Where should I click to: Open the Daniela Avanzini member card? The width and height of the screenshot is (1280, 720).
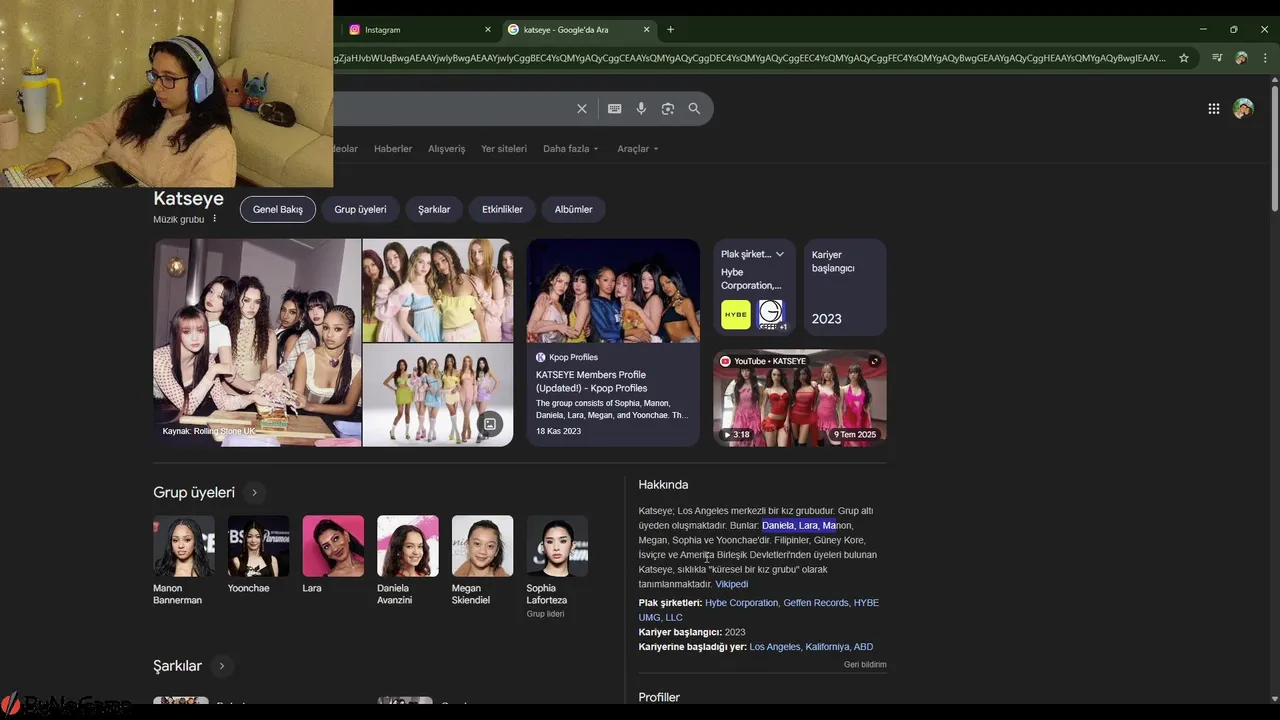pos(408,560)
